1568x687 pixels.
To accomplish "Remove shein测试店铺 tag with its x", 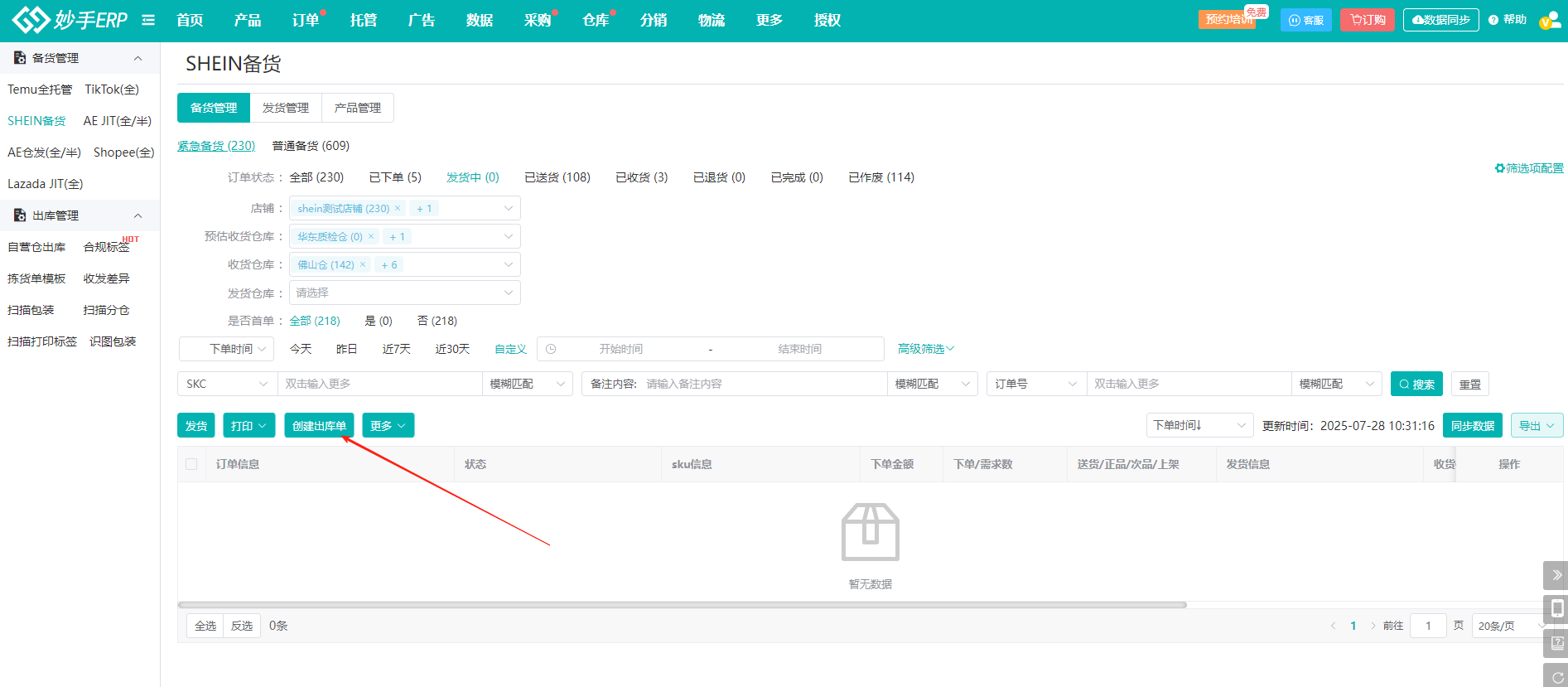I will (398, 208).
